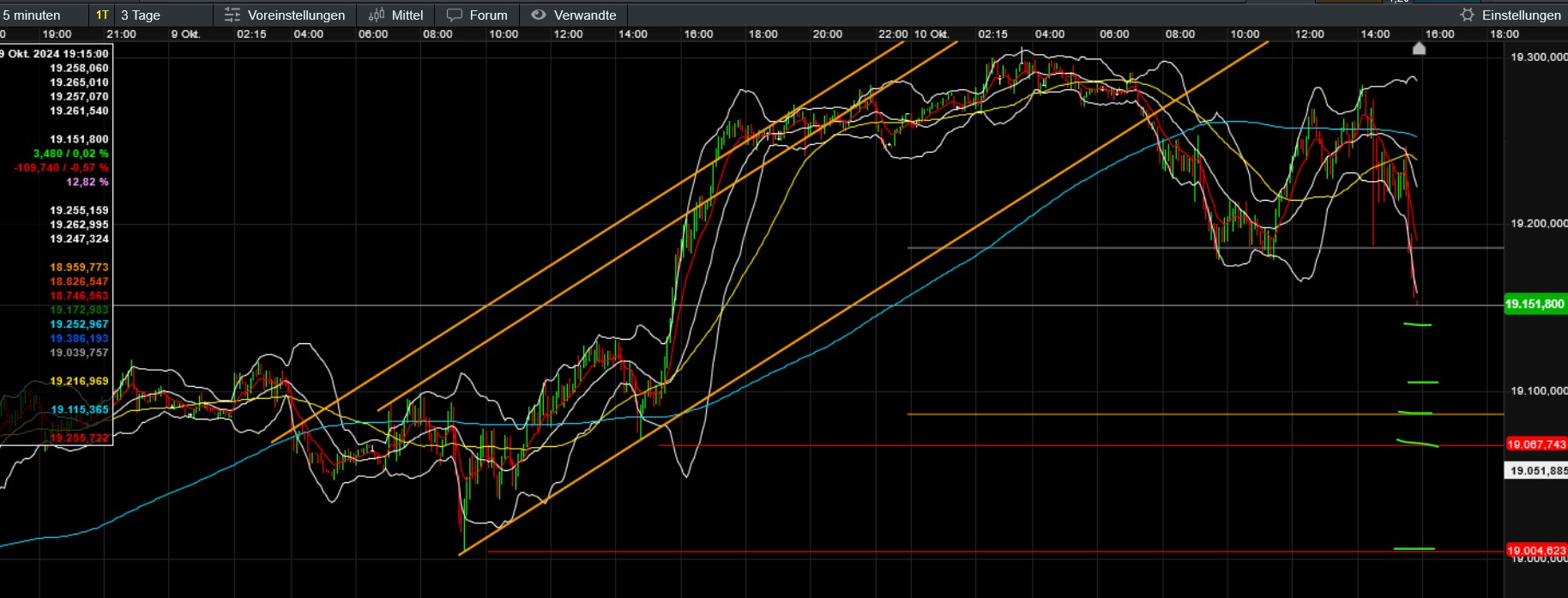Click the 19.265,010 value in data box
Screen dimensions: 1568x598
coord(79,82)
